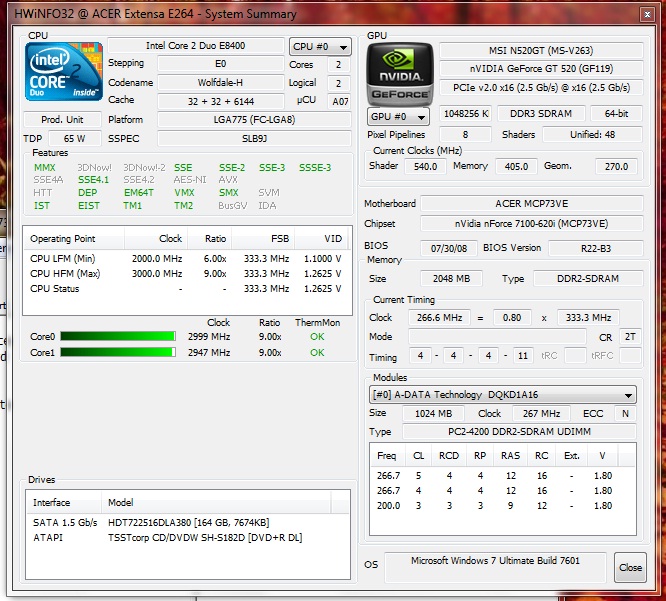666x601 pixels.
Task: Click the Core1 usage bar
Action: click(x=118, y=352)
